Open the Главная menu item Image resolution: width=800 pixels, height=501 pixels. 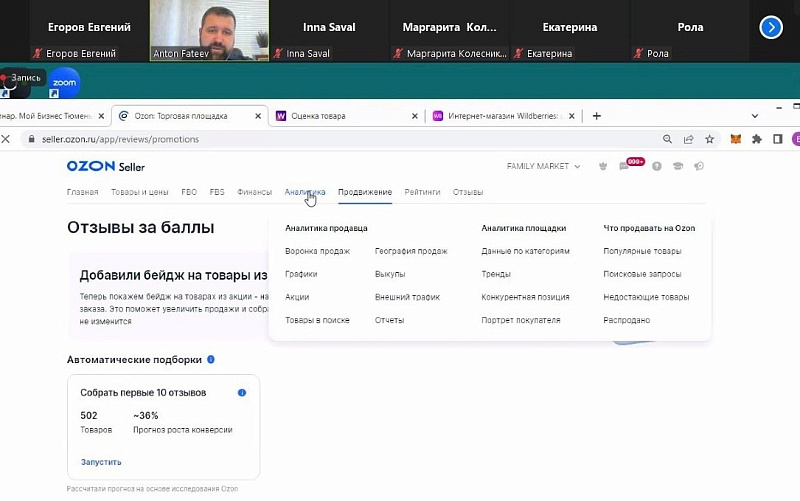click(82, 192)
